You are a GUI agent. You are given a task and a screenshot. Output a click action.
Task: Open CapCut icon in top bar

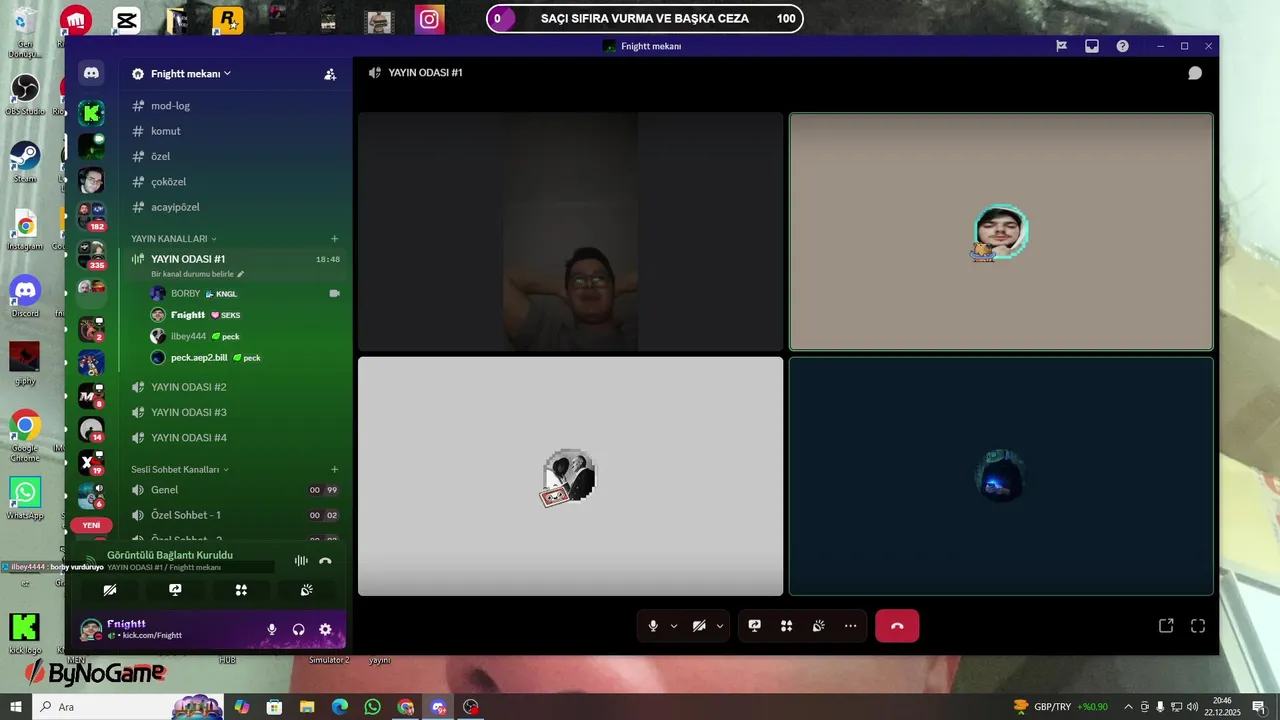tap(125, 19)
